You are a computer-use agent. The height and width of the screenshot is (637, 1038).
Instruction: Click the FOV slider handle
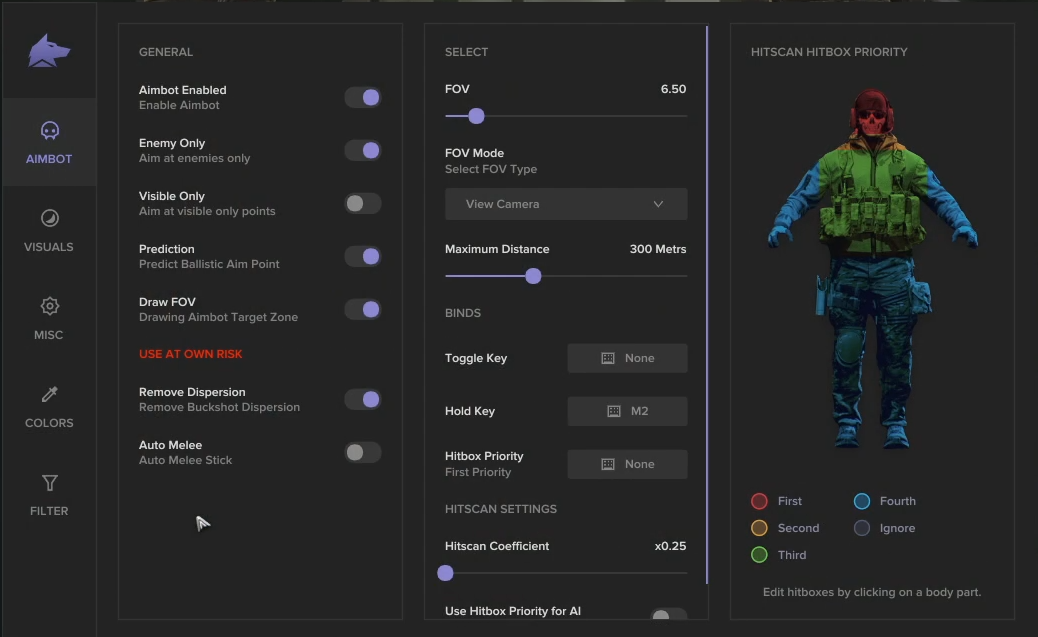(476, 116)
